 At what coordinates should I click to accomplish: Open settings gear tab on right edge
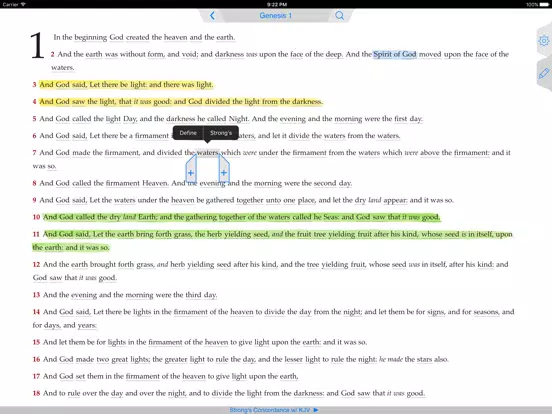(x=544, y=41)
